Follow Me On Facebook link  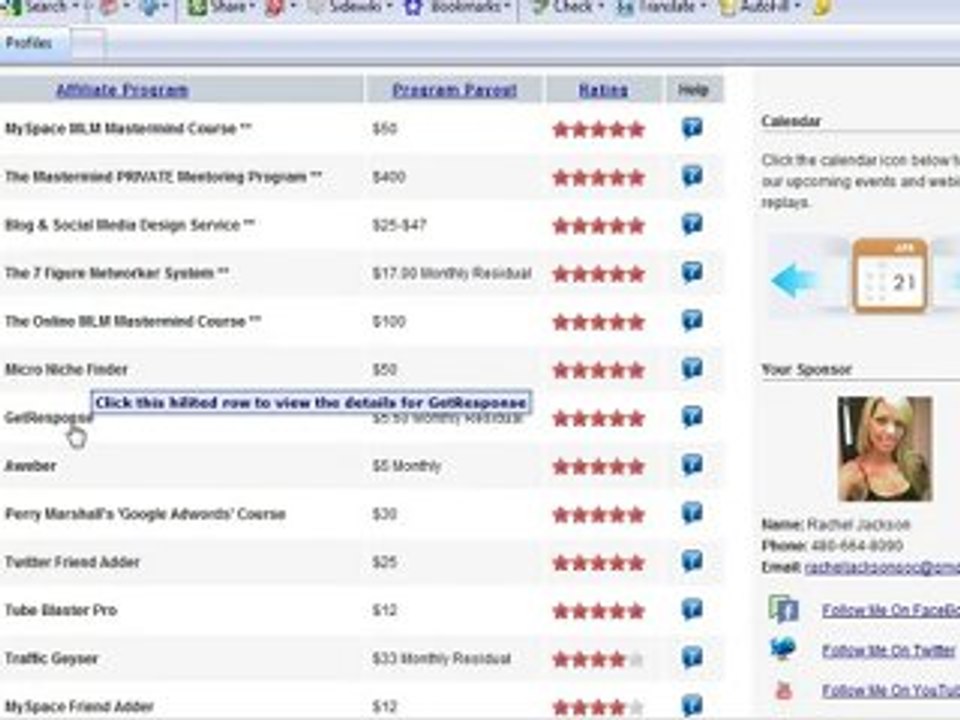pos(891,610)
